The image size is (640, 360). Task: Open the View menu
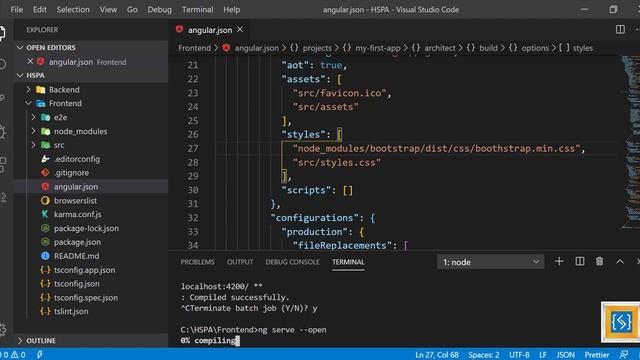[x=108, y=9]
